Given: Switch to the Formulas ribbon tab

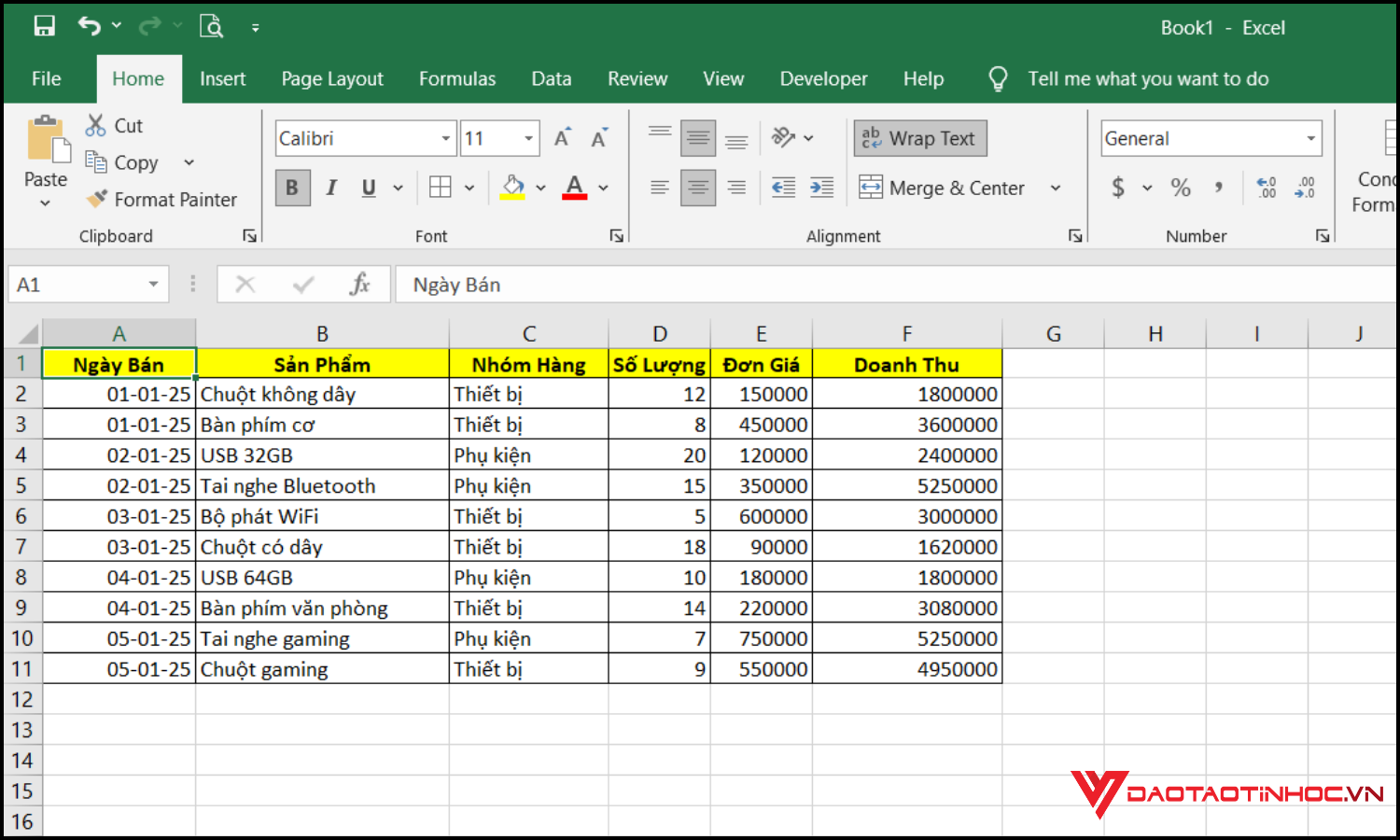Looking at the screenshot, I should pyautogui.click(x=457, y=78).
